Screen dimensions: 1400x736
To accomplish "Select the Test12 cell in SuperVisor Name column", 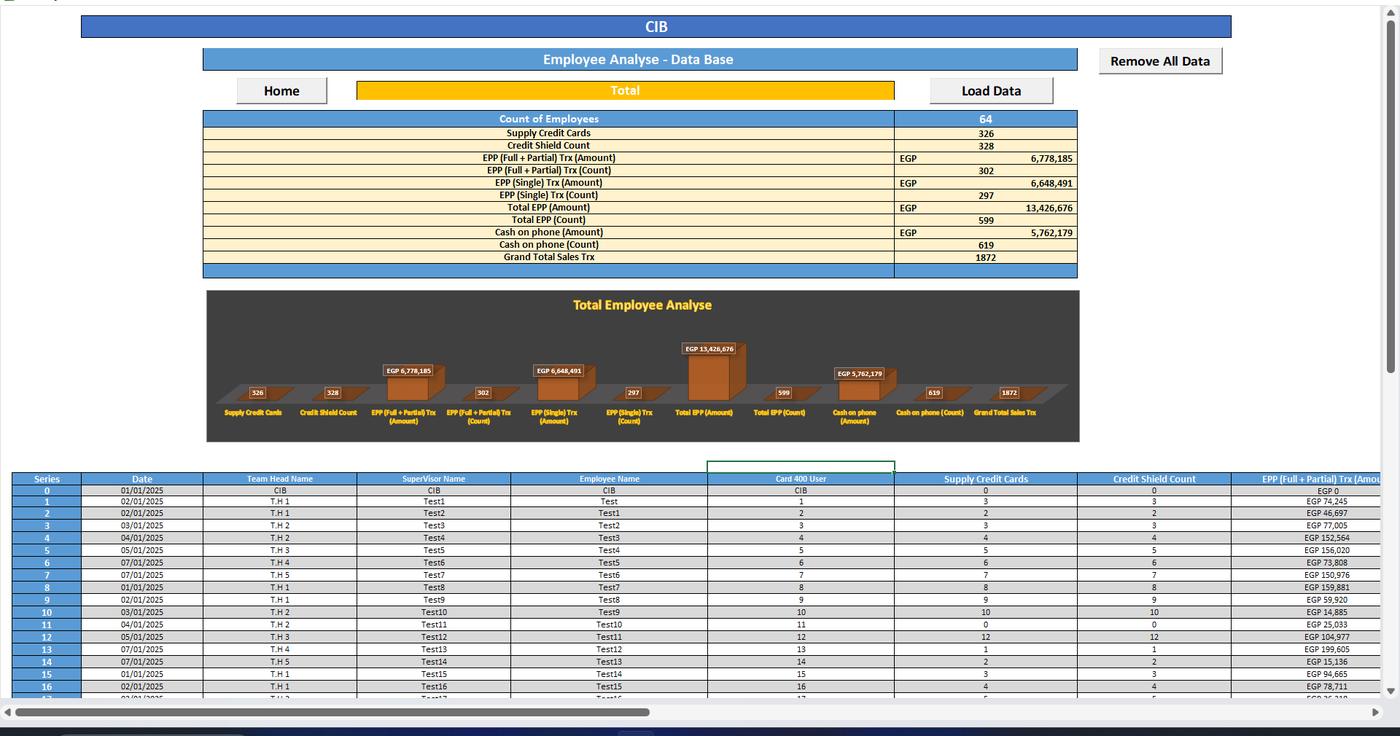I will point(434,637).
